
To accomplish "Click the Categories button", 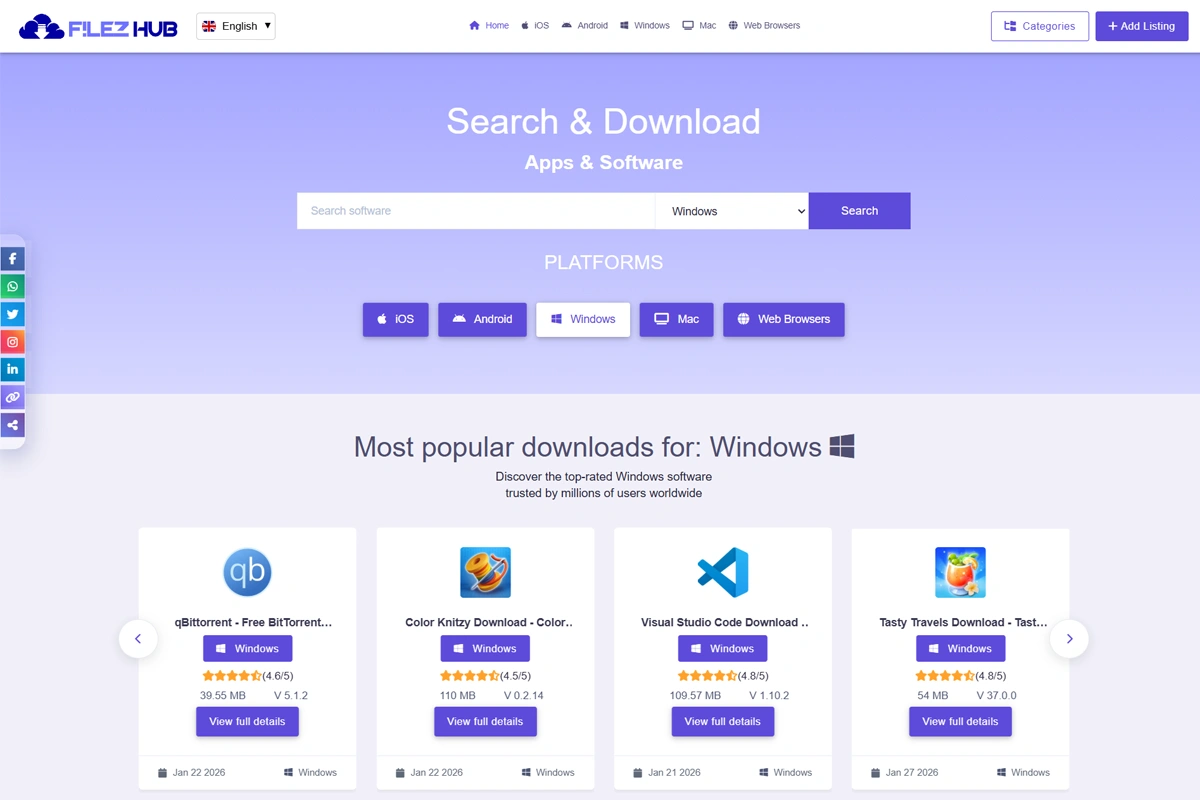I will (x=1040, y=26).
